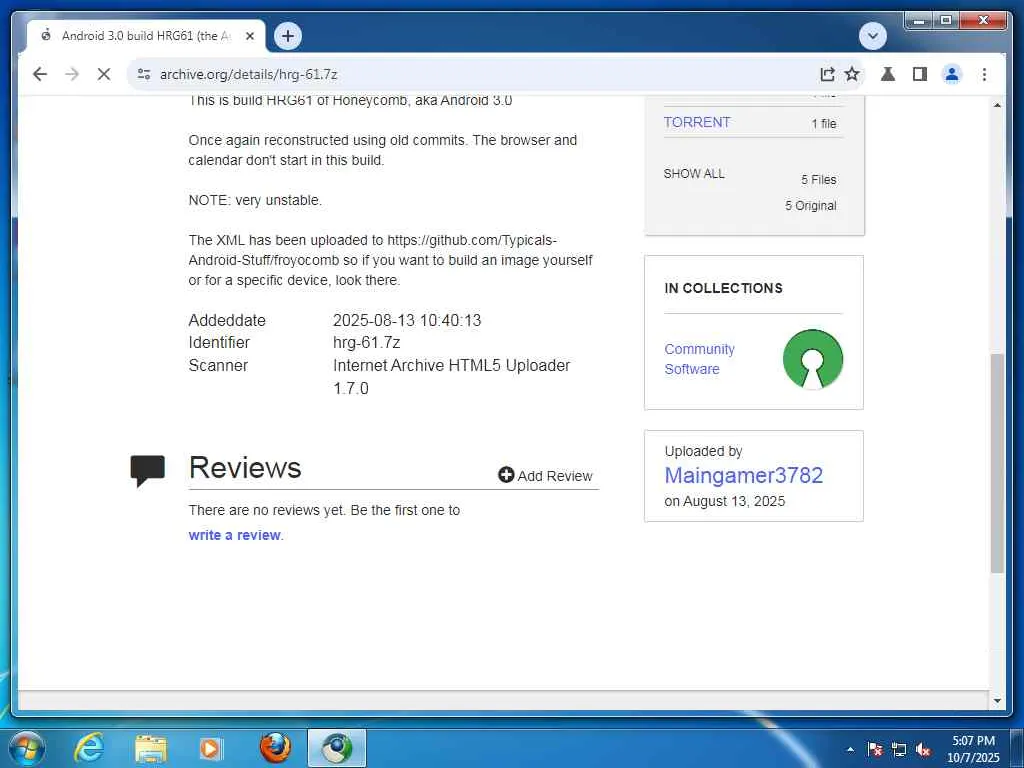Image resolution: width=1024 pixels, height=768 pixels.
Task: Click the network tray icon
Action: 899,749
